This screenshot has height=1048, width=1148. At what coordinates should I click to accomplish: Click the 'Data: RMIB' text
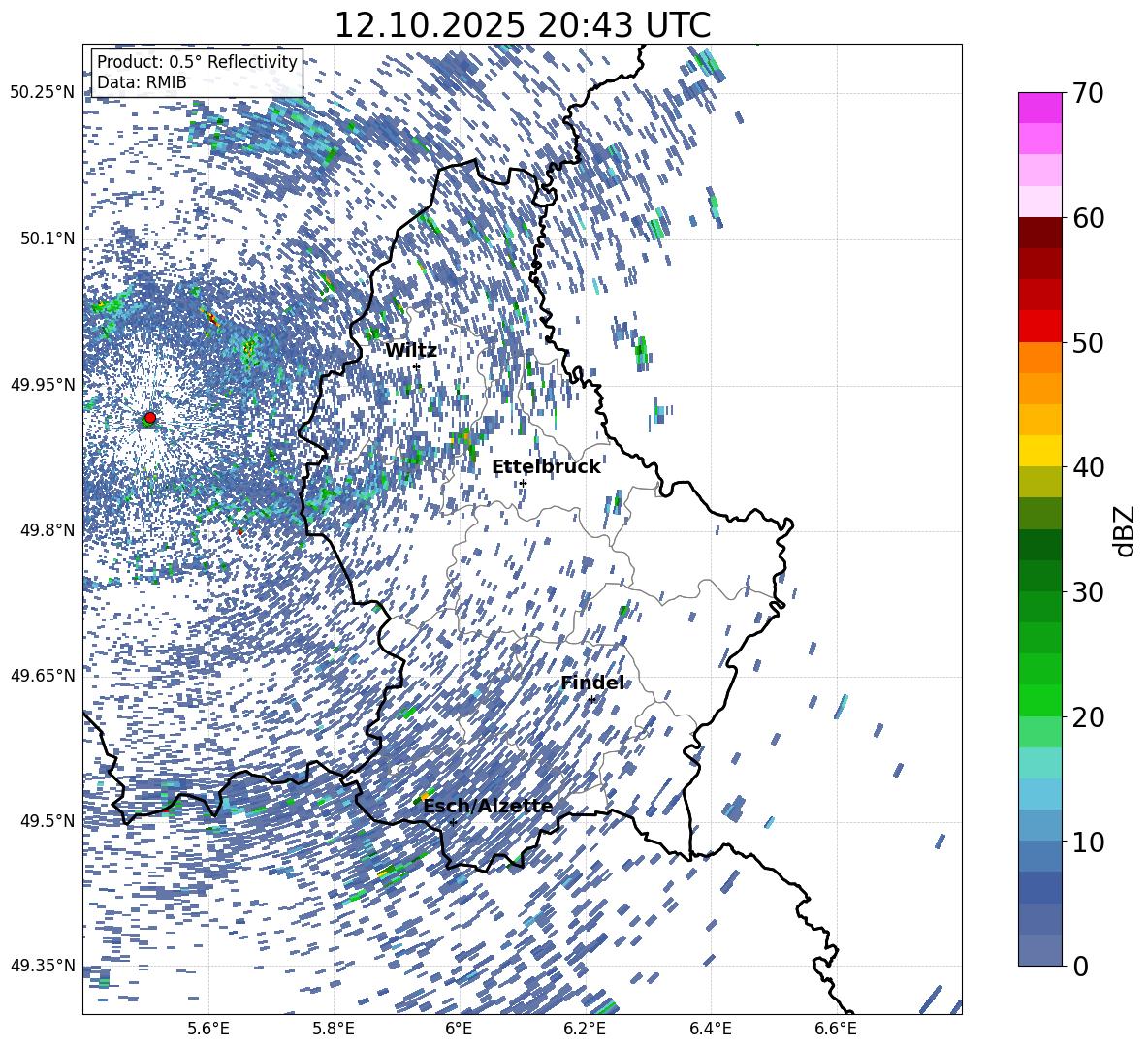click(x=142, y=82)
